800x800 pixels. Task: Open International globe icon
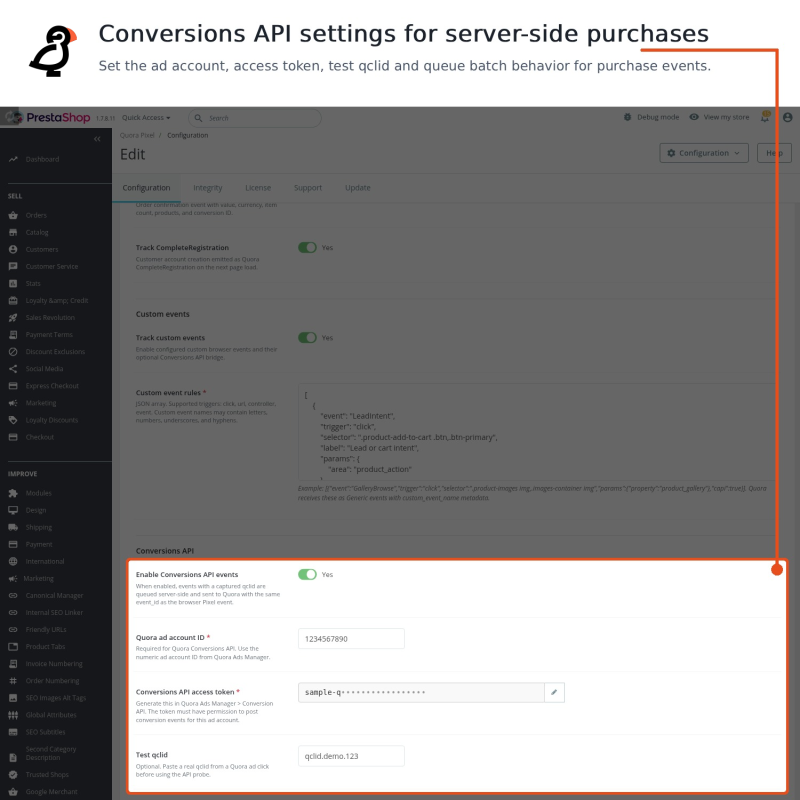13,561
